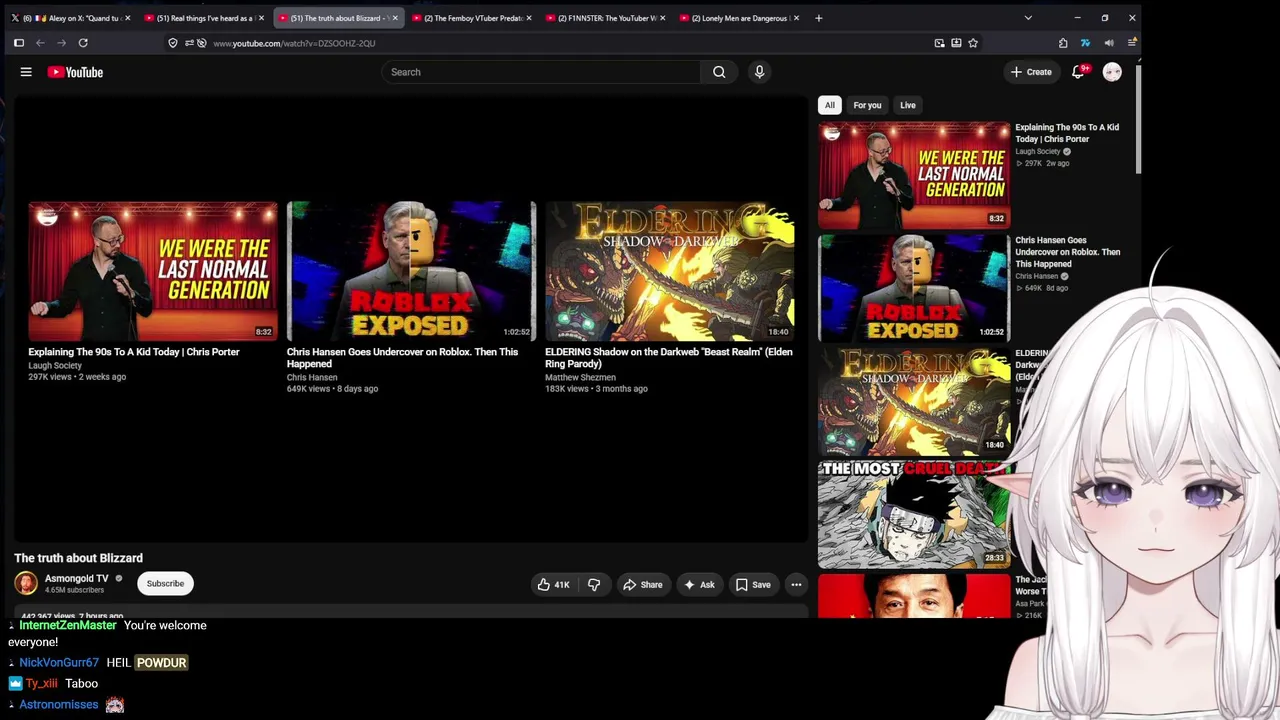
Task: Reload the page in the browser
Action: click(83, 43)
